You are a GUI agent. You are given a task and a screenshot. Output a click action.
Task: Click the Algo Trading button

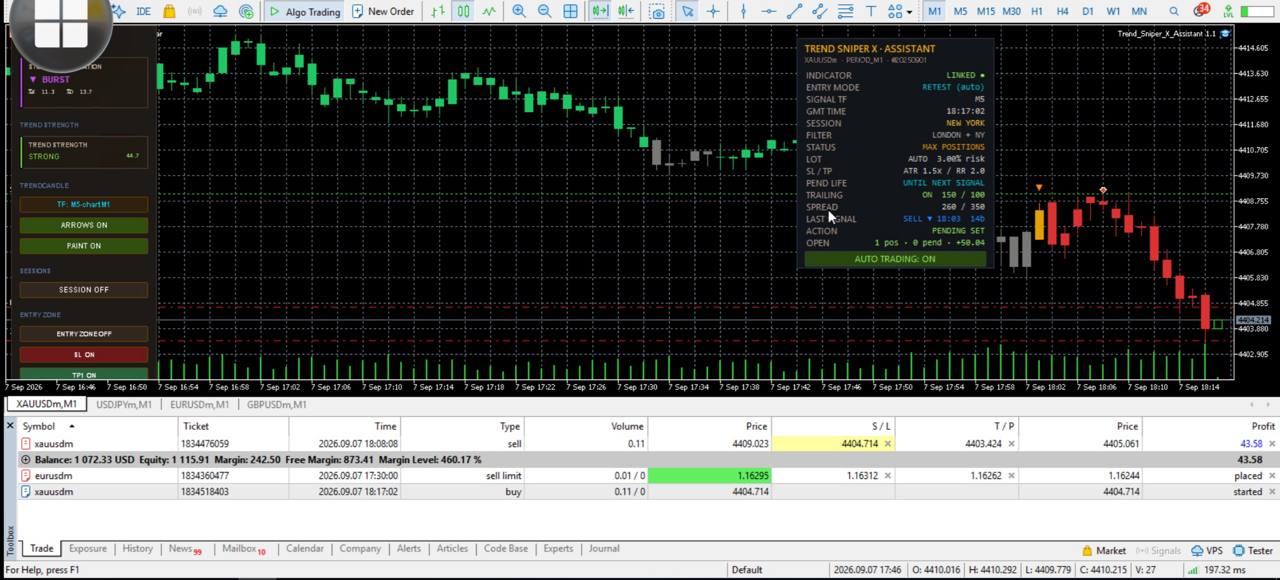click(x=305, y=11)
